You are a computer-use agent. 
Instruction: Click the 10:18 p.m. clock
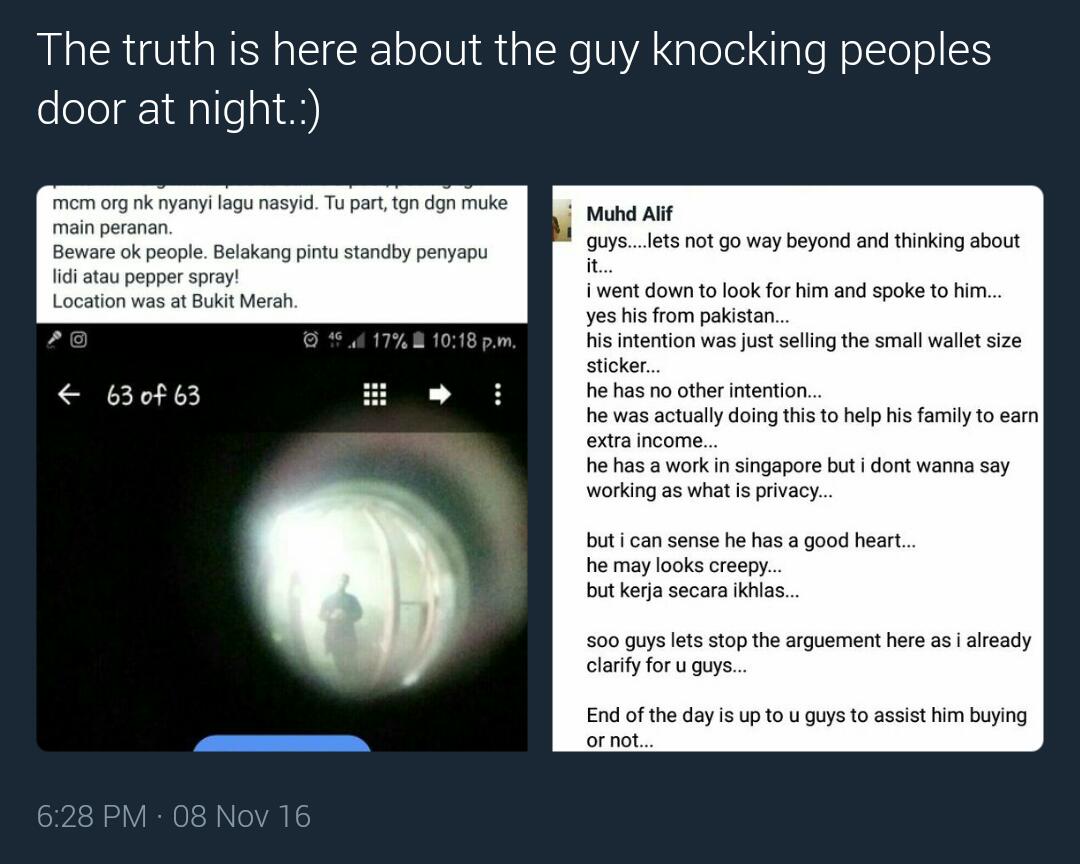coord(474,340)
